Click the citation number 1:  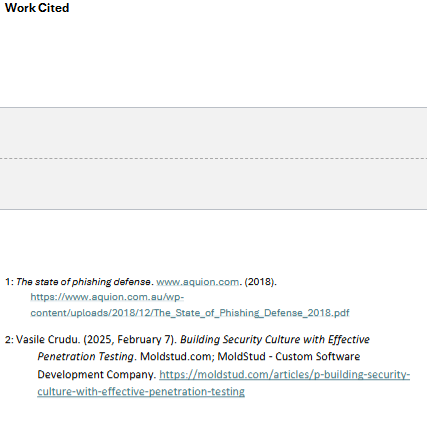(x=9, y=282)
